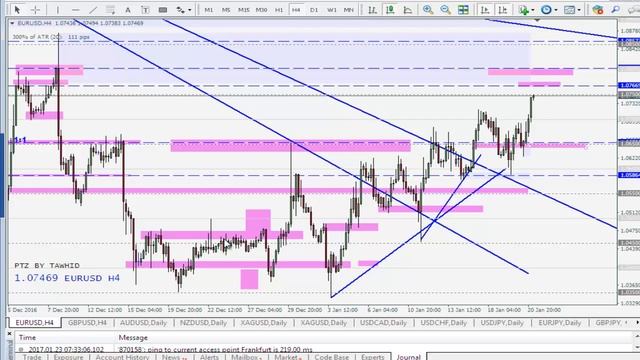Sort journal by Time column

[65, 338]
